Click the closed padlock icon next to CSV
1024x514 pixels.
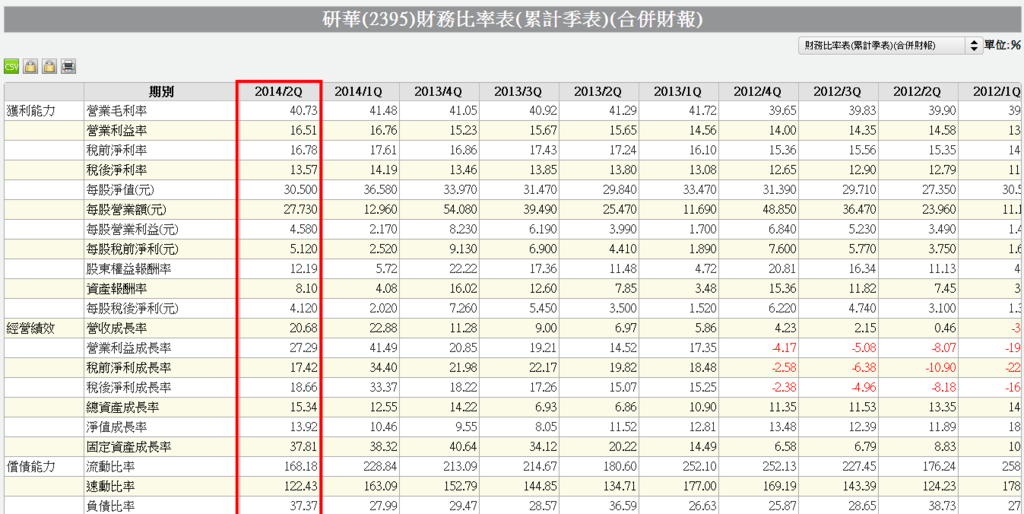point(30,67)
